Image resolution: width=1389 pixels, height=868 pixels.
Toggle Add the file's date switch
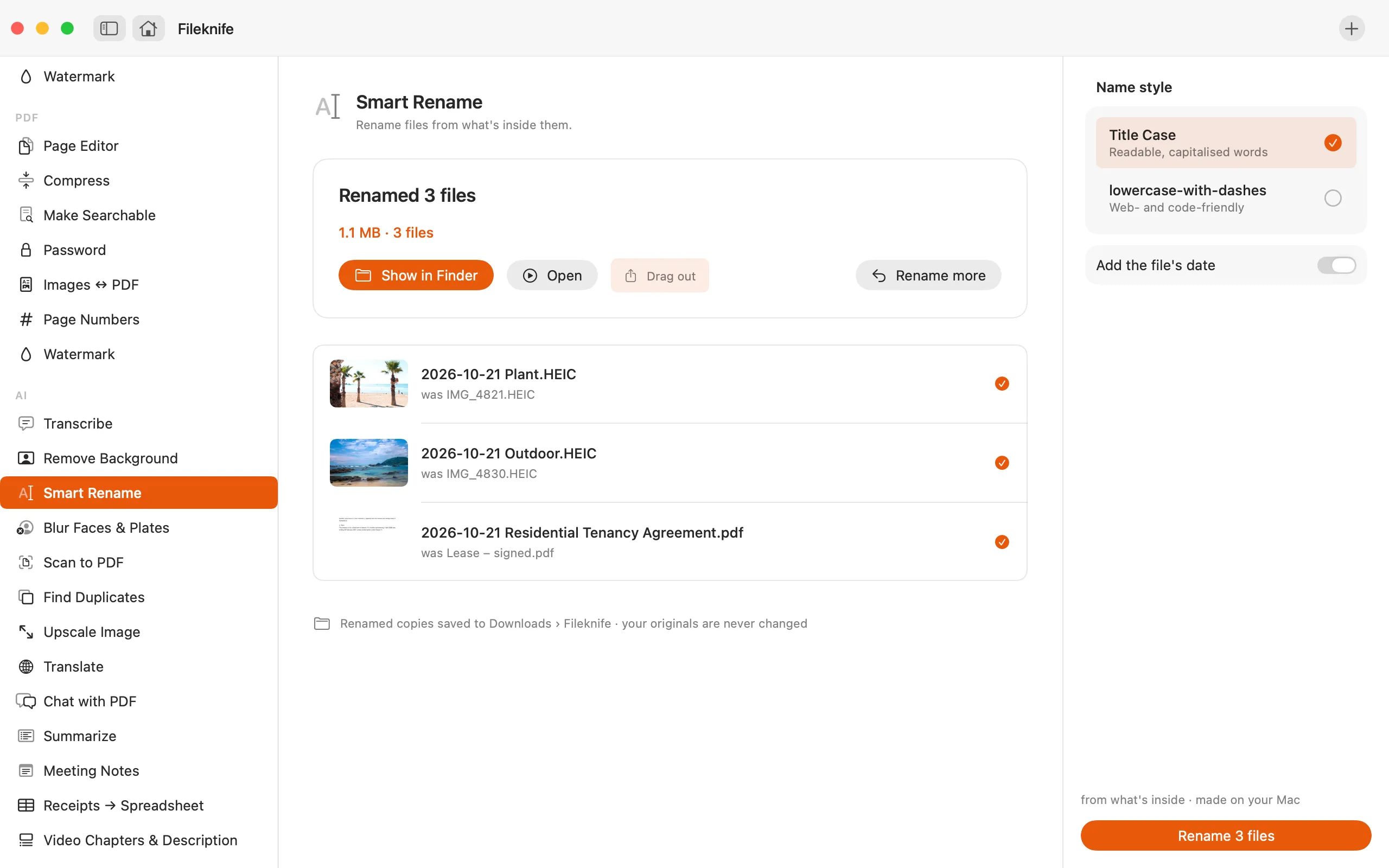[x=1336, y=265]
